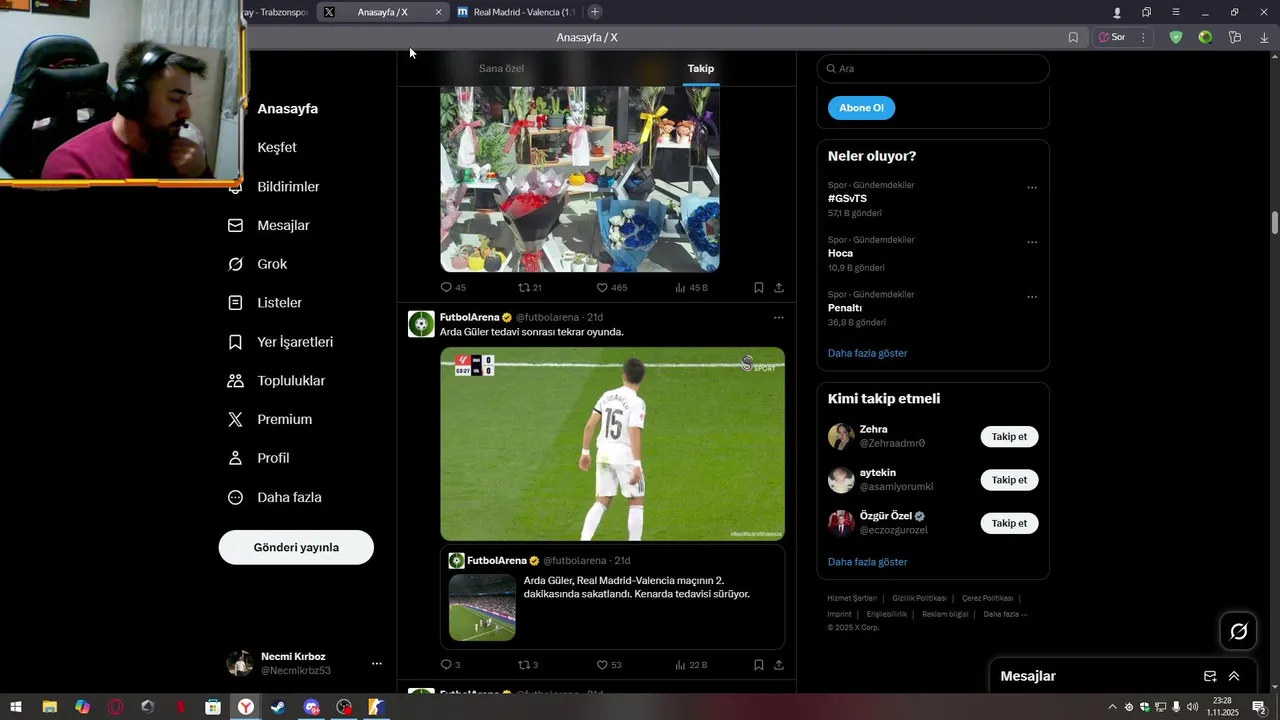Open File Explorer from taskbar

coord(49,707)
